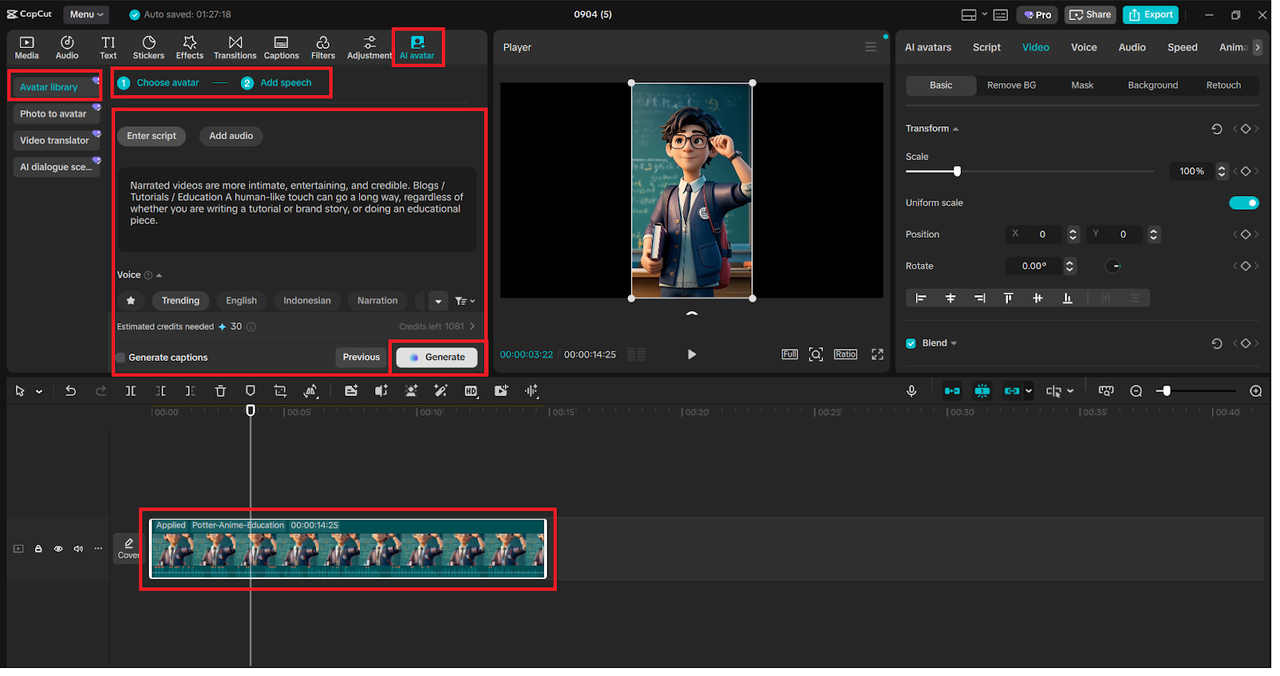The height and width of the screenshot is (676, 1280).
Task: Delete the selected clip with trash icon
Action: (x=220, y=391)
